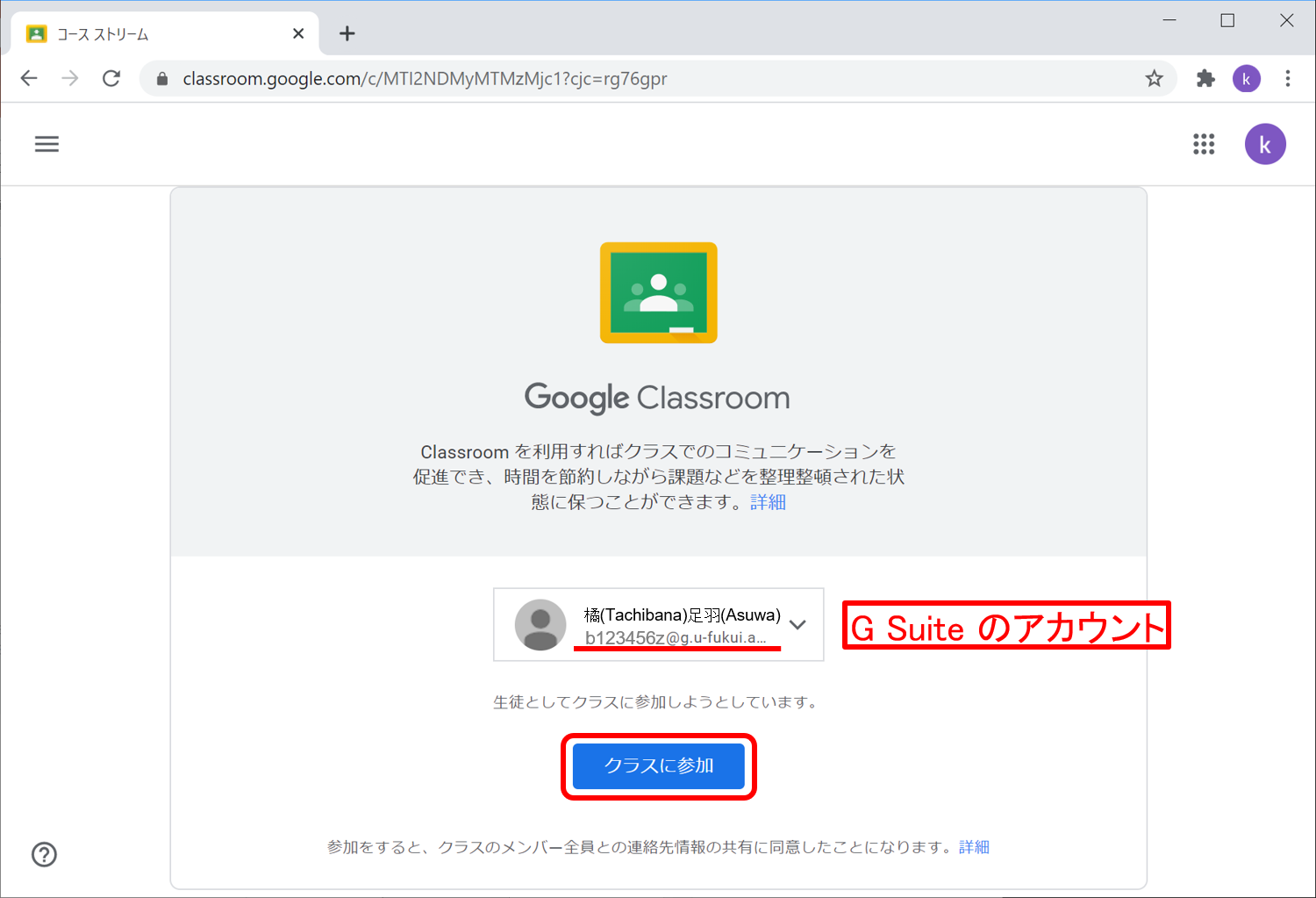Click the Google Classroom title text

click(657, 399)
